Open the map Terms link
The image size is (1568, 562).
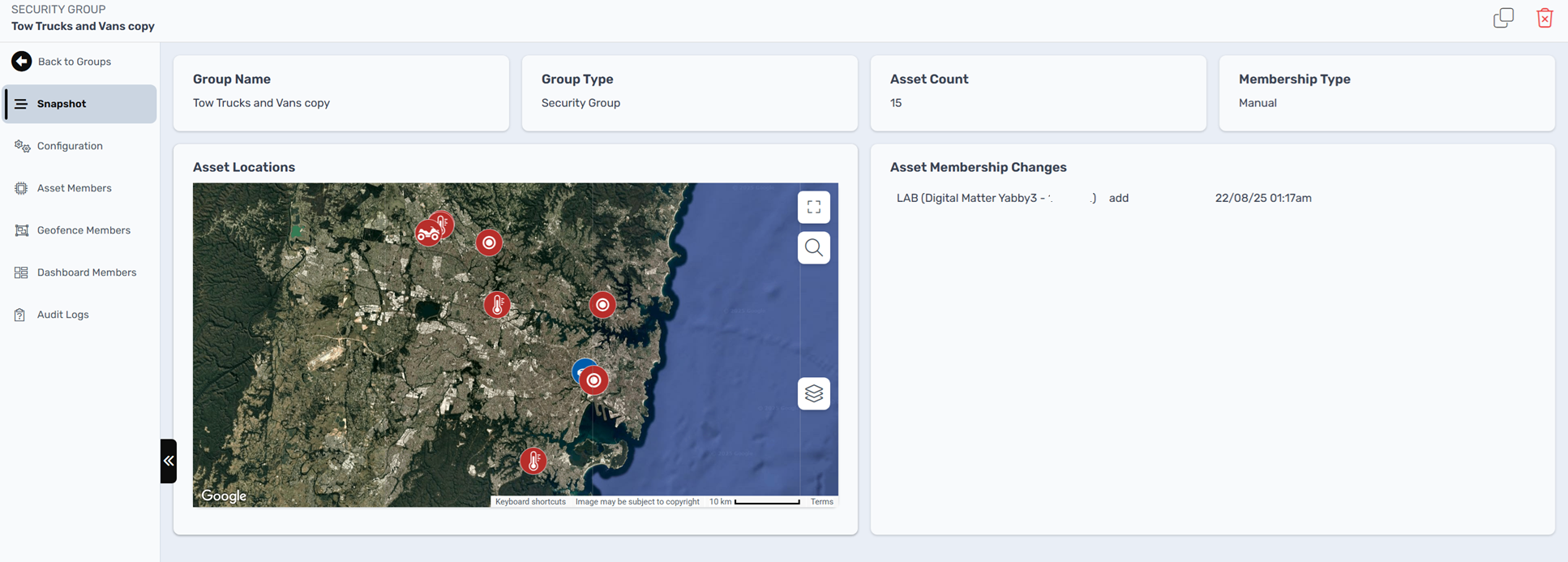coord(821,502)
